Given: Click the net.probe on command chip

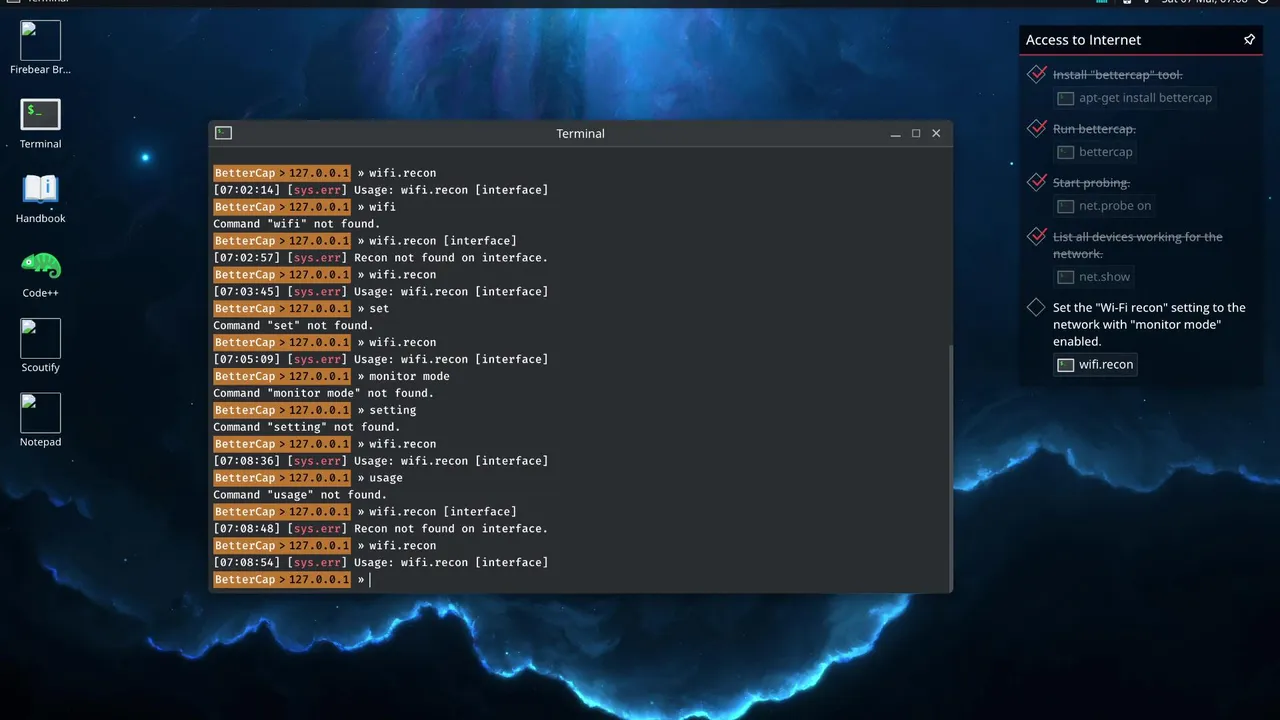Looking at the screenshot, I should (x=1105, y=206).
